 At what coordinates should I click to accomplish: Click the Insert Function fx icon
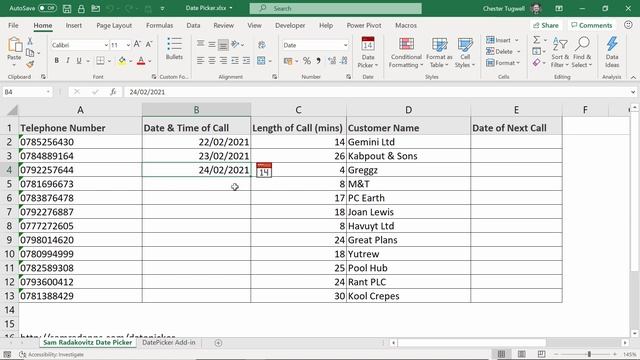click(x=113, y=92)
